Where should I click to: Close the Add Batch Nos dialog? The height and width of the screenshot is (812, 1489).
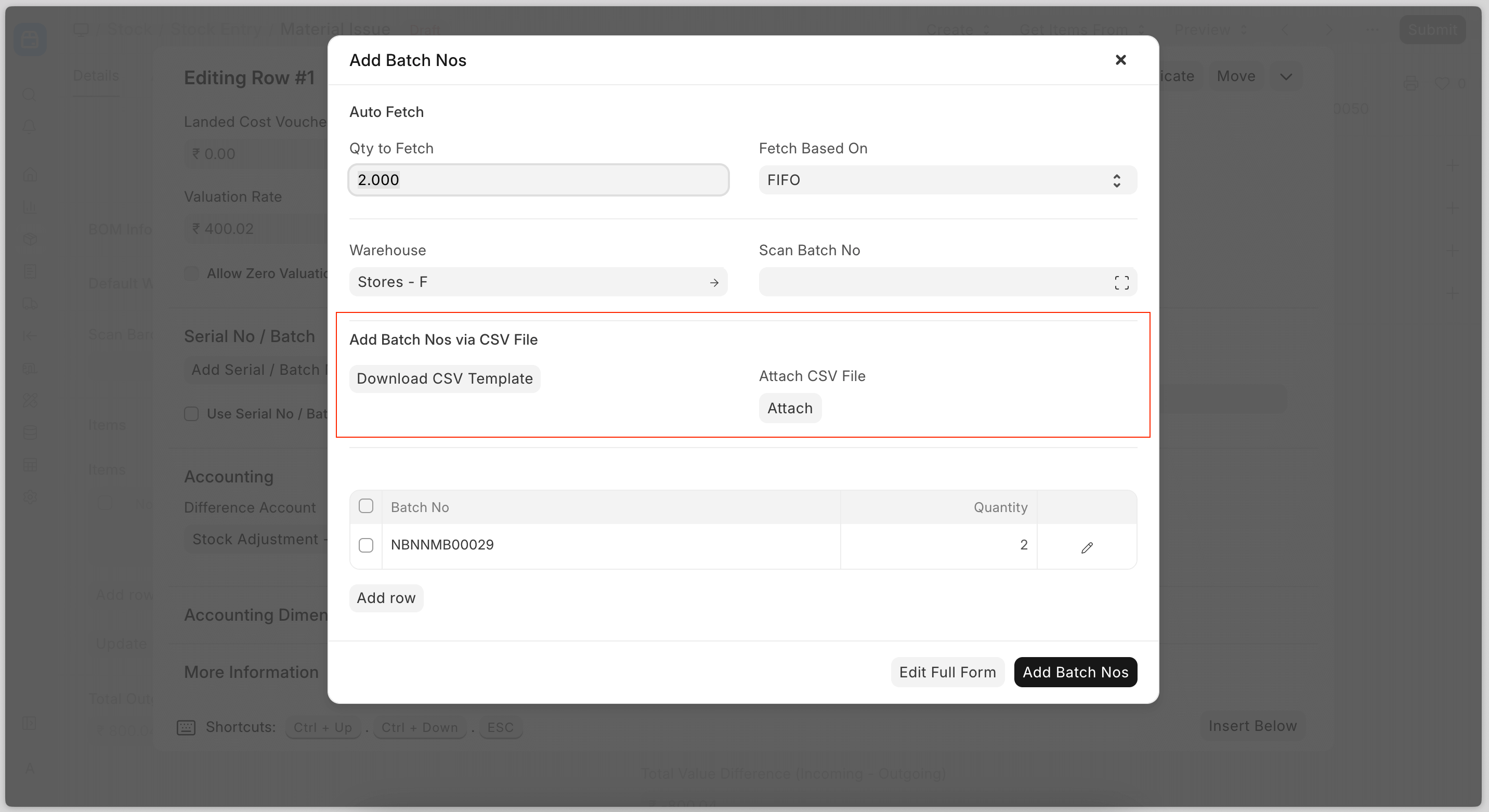1120,60
